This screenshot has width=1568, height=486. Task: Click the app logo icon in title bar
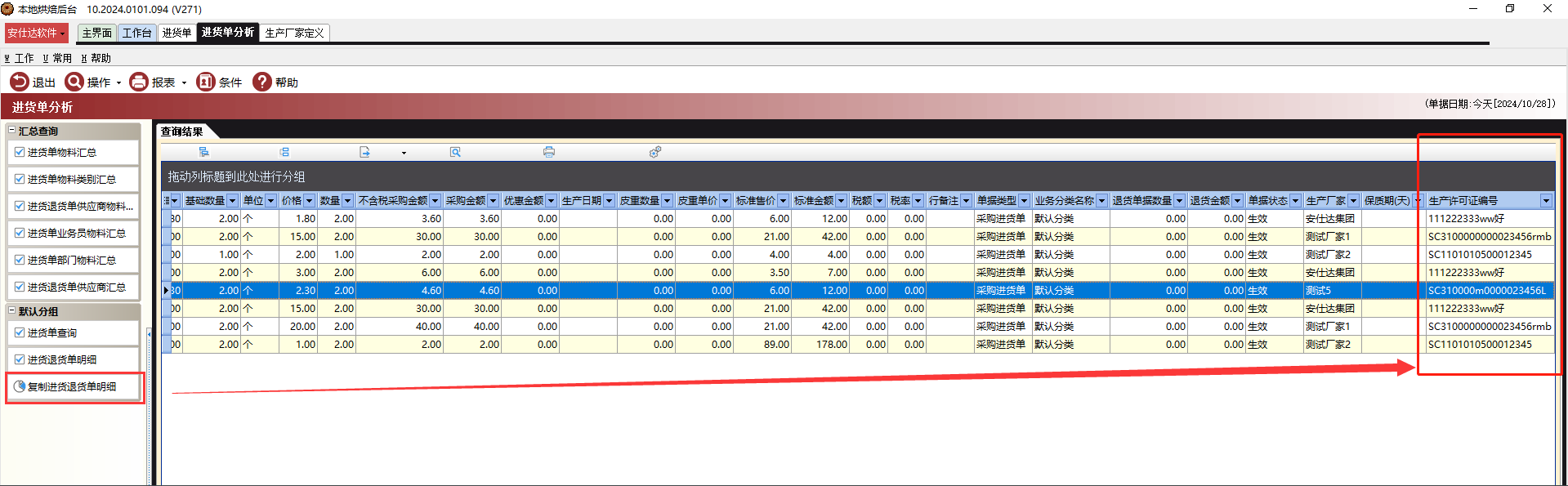[8, 9]
